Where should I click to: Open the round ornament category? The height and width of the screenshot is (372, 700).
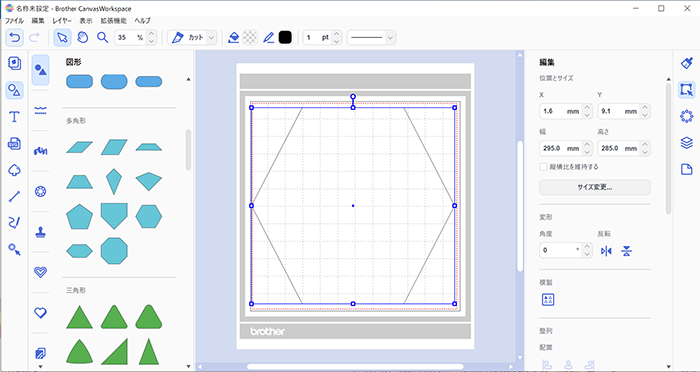[x=41, y=192]
